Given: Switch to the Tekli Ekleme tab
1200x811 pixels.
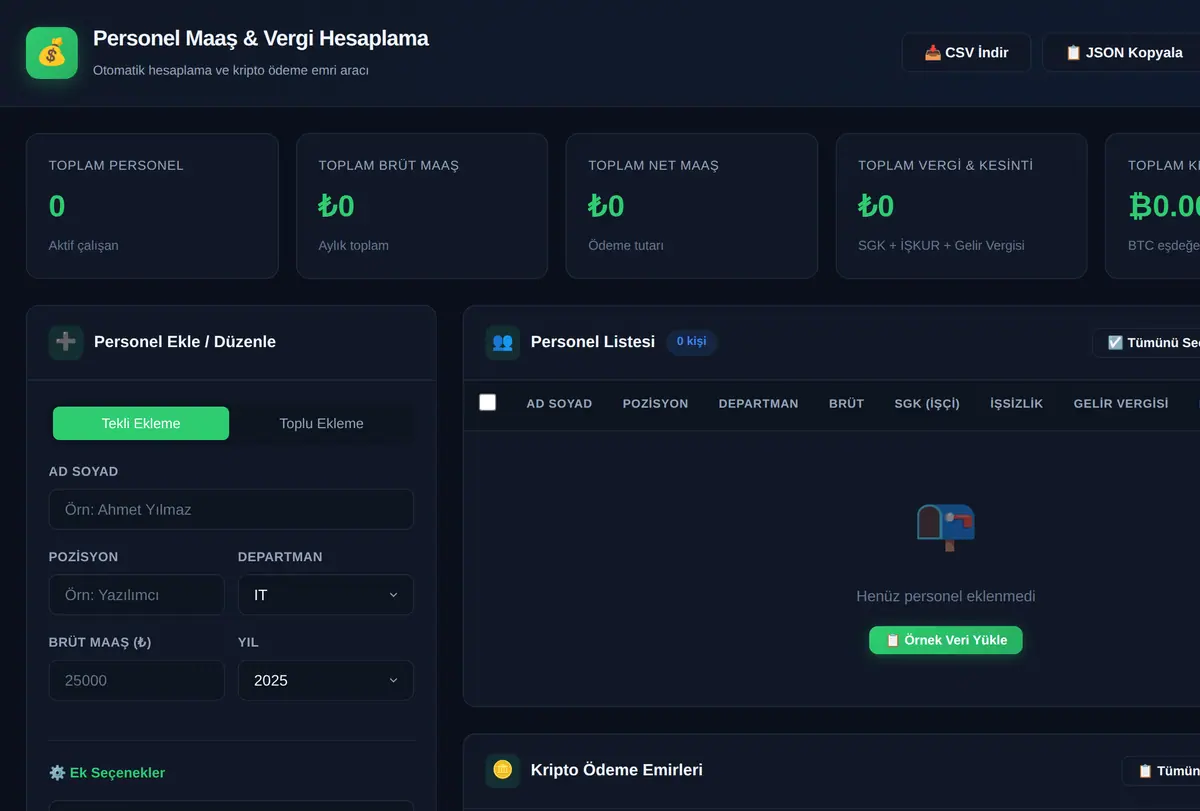Looking at the screenshot, I should coord(141,423).
